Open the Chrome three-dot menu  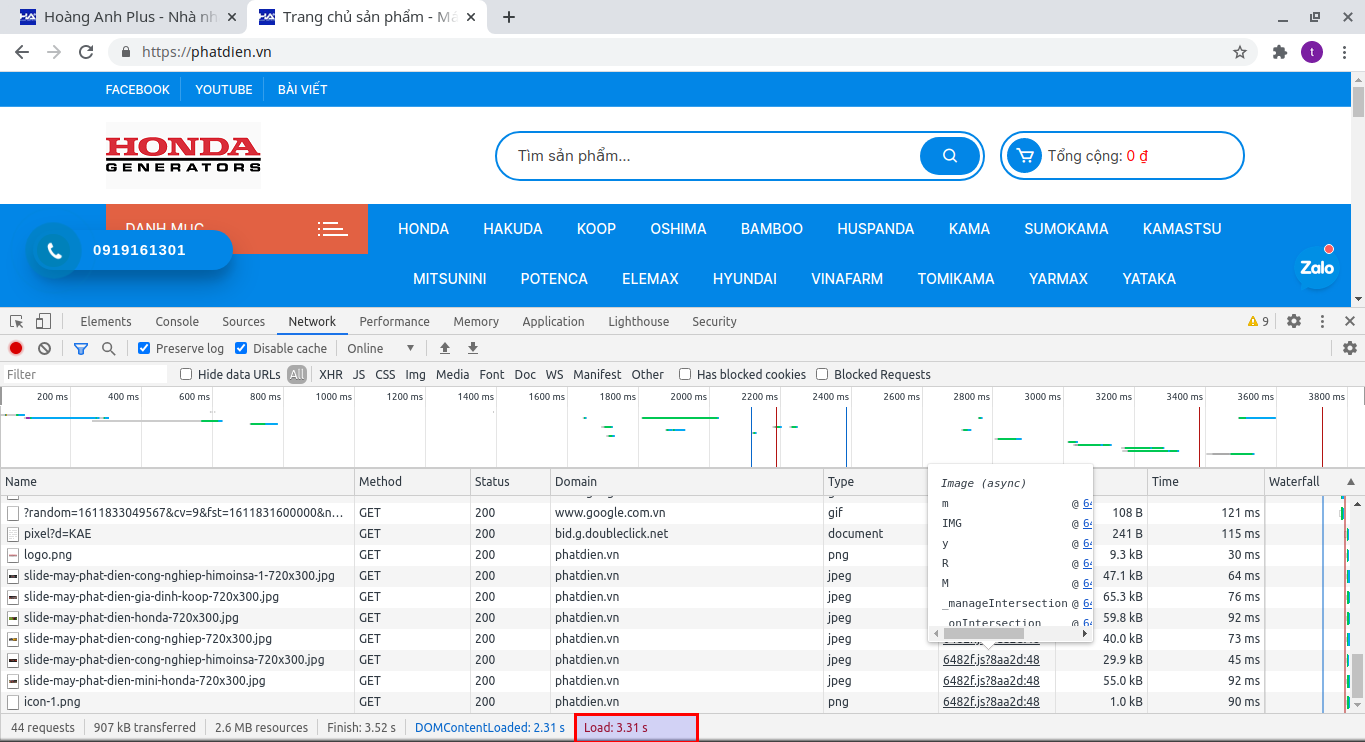click(x=1343, y=52)
